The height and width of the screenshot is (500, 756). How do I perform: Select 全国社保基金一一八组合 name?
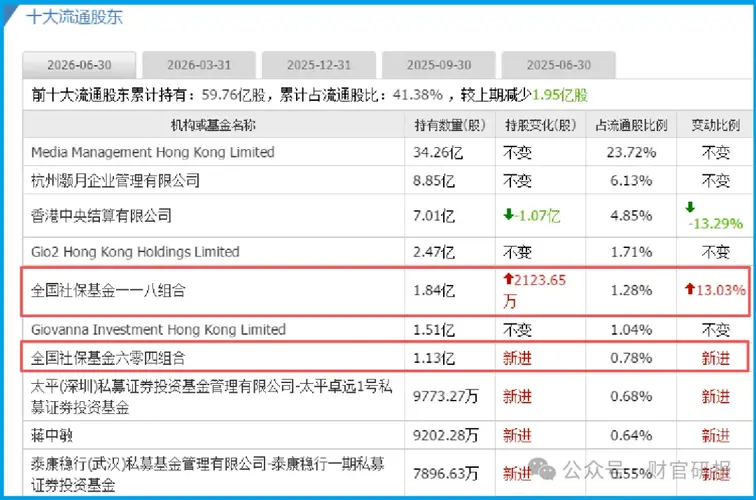tap(108, 290)
